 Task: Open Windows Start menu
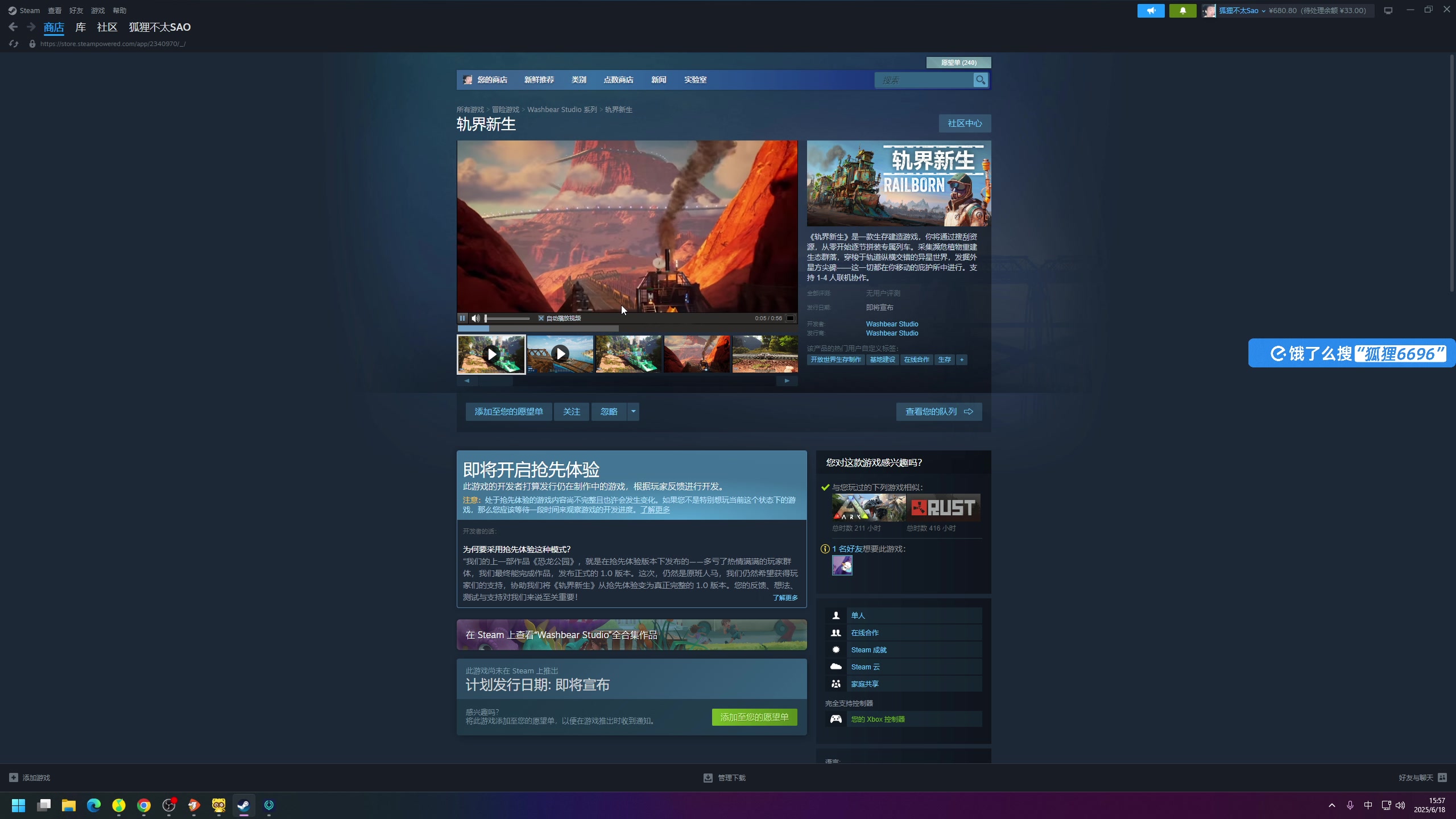click(x=19, y=805)
